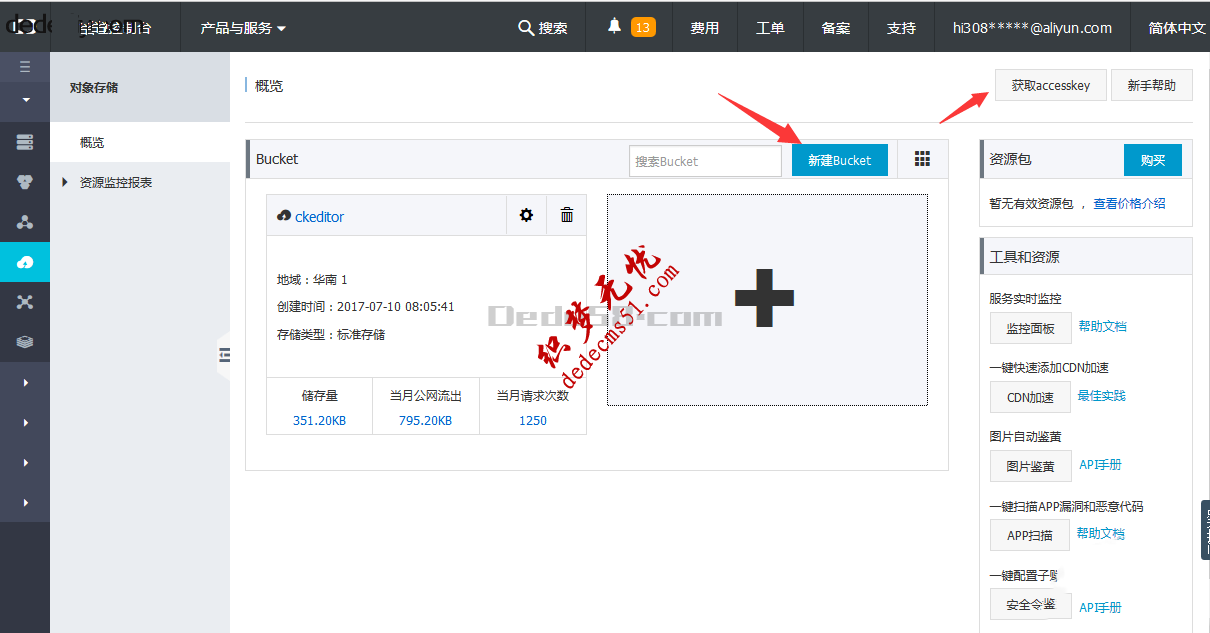
Task: Delete ckeditor bucket via trash icon
Action: coord(567,215)
